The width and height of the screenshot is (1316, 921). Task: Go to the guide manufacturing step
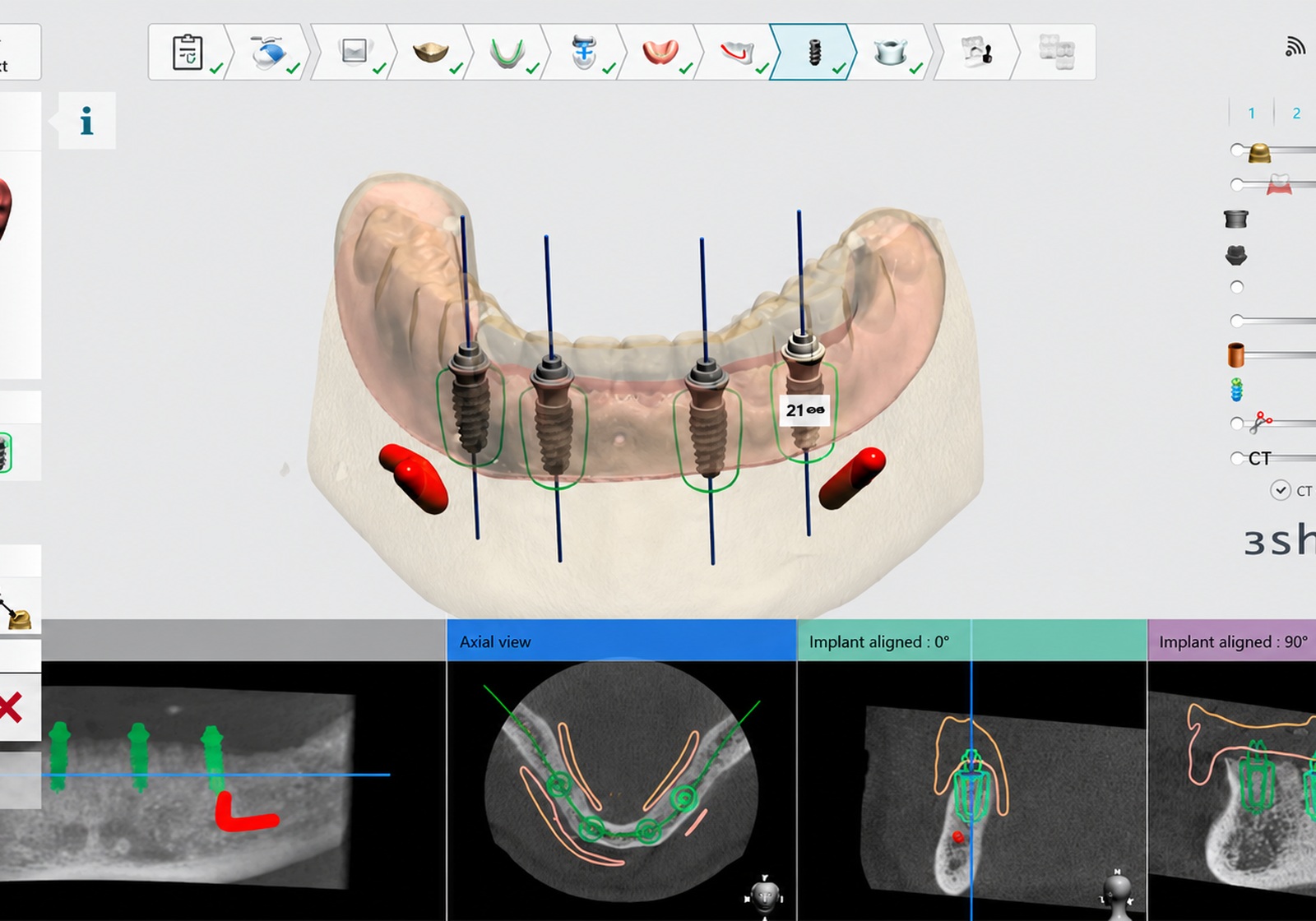point(977,52)
